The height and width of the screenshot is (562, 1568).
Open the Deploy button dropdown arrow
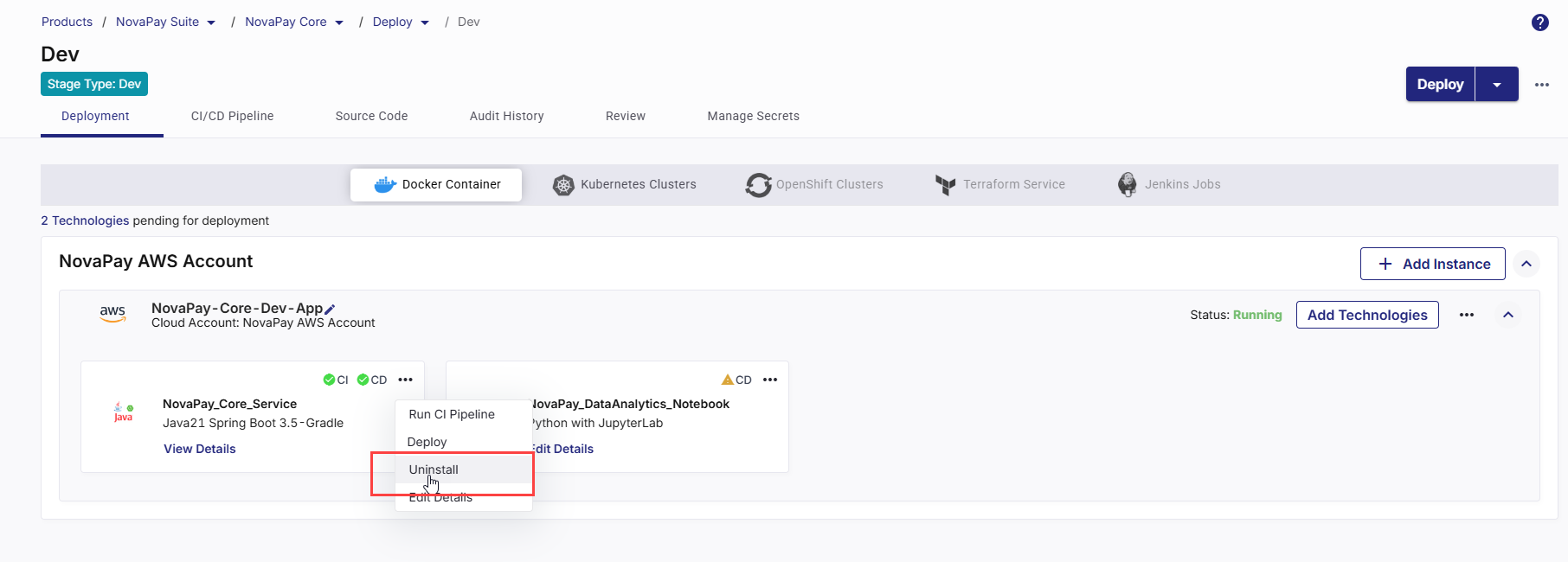tap(1496, 85)
